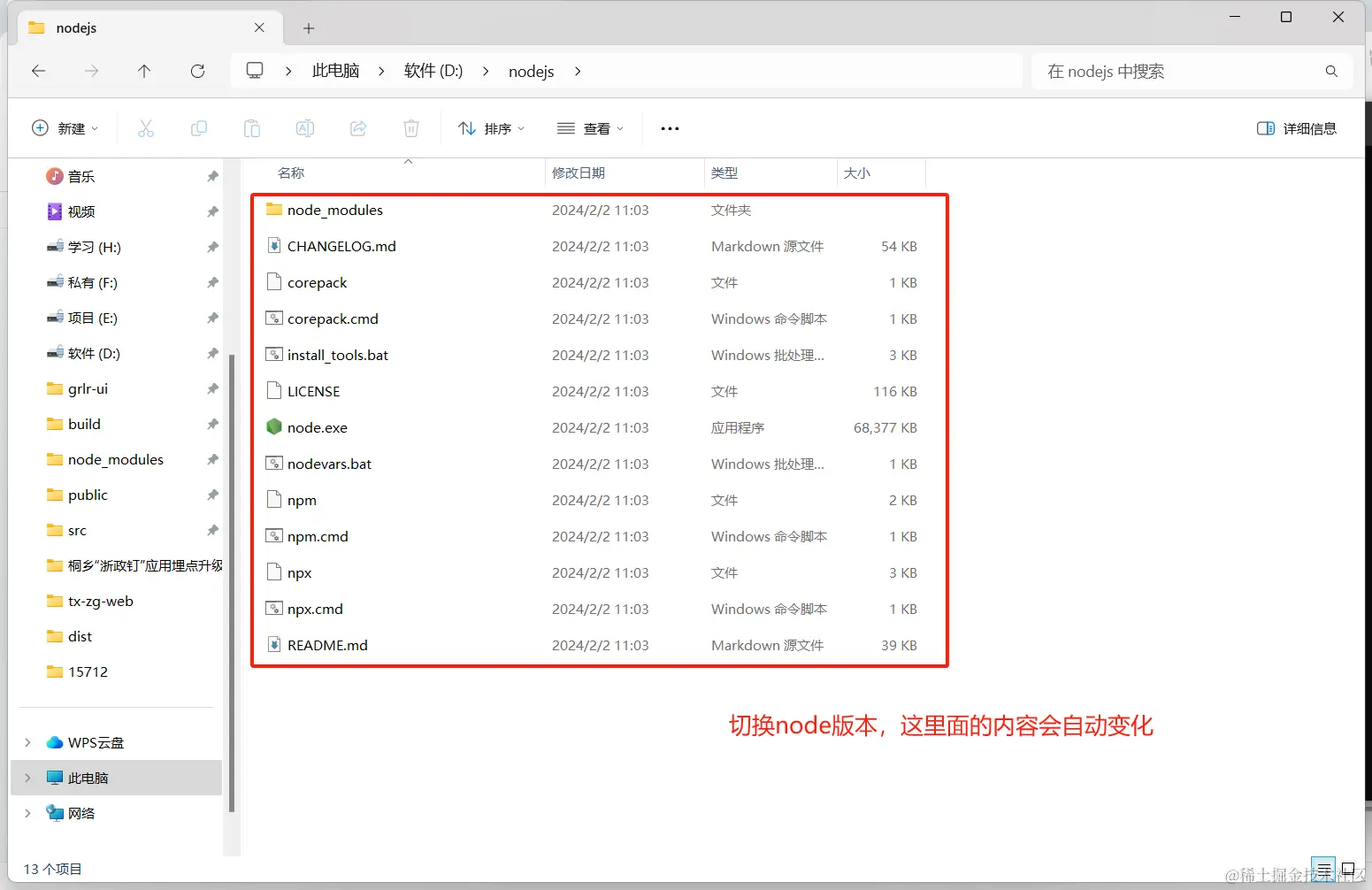Click the WPS云盘 cloud icon
1372x890 pixels.
pos(55,742)
